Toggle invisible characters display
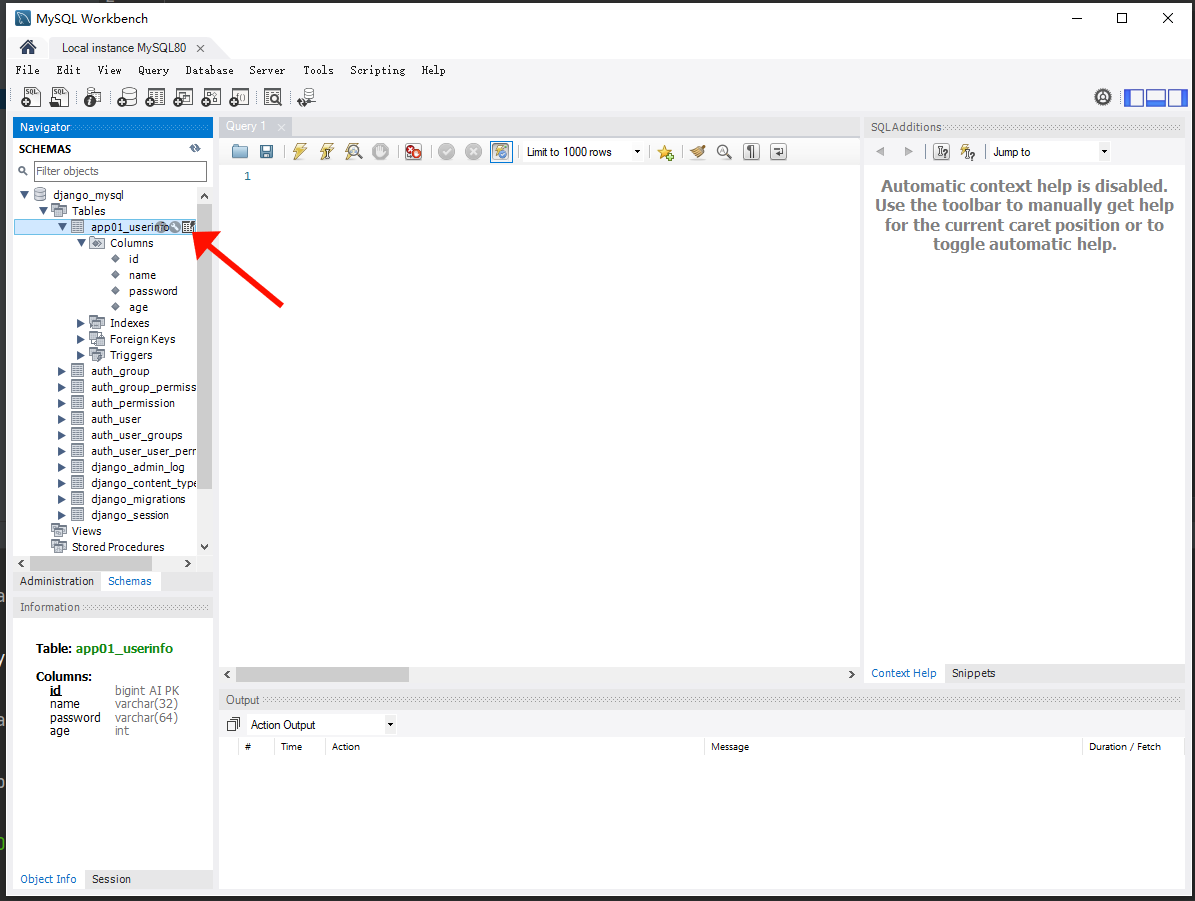 [751, 152]
